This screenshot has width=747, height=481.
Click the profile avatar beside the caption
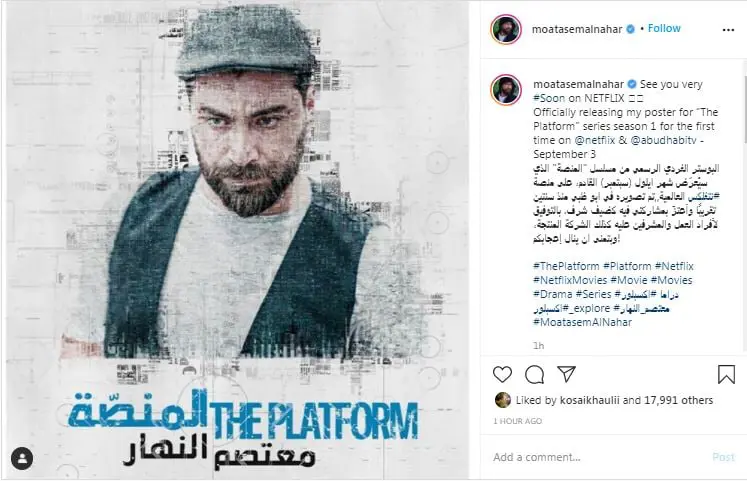click(506, 89)
